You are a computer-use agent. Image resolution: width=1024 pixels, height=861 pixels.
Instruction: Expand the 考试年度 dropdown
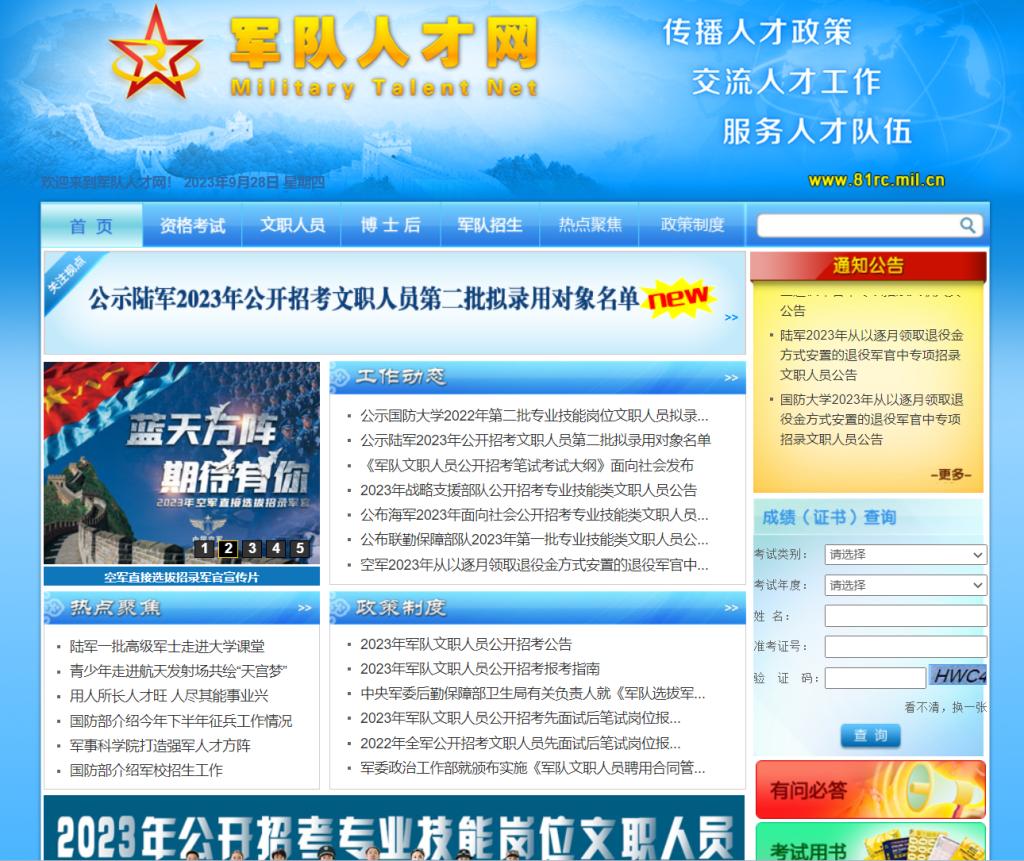905,585
